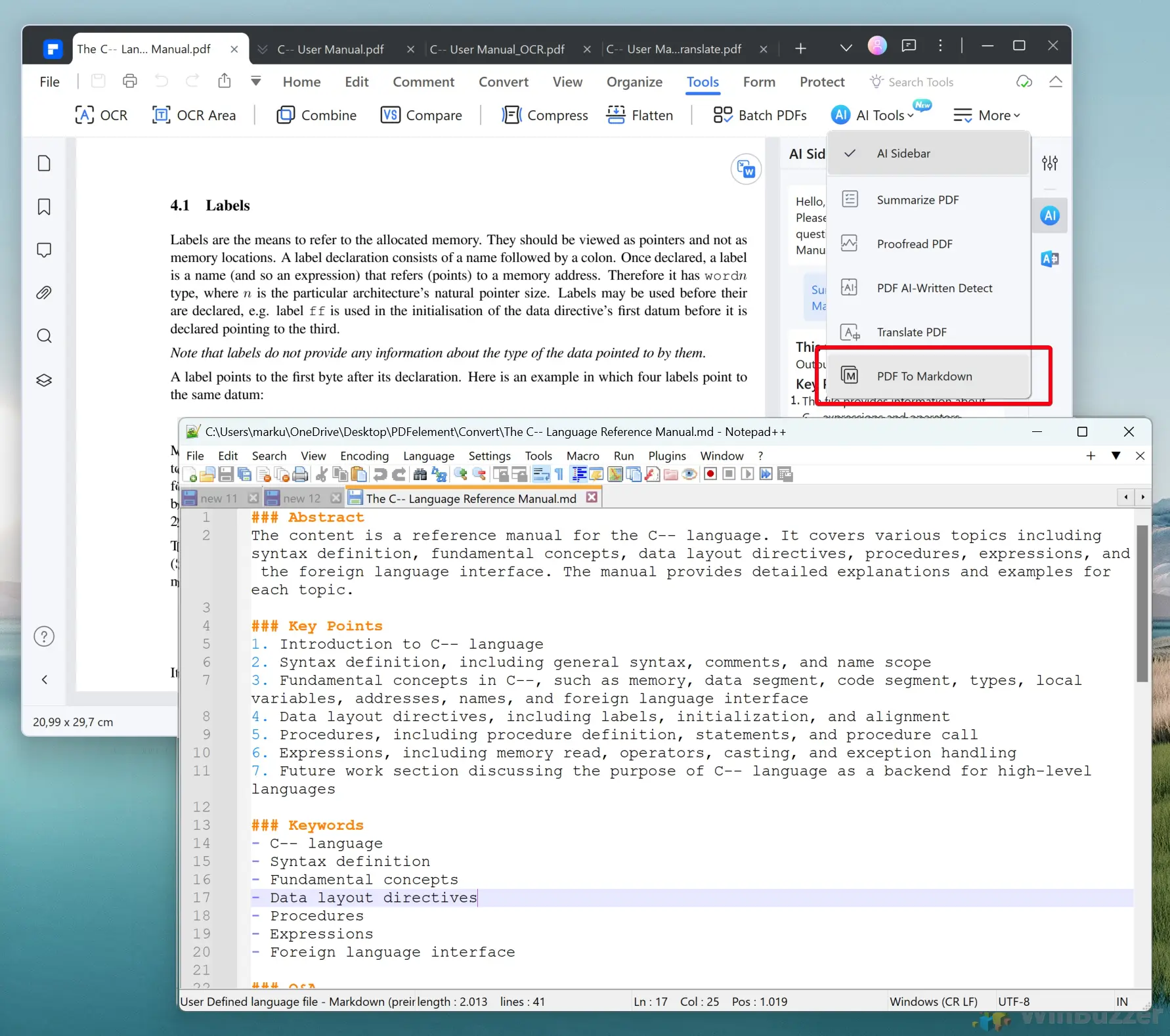Screen dimensions: 1170x1036
Task: Click the translate icon in right sidebar
Action: point(1049,259)
